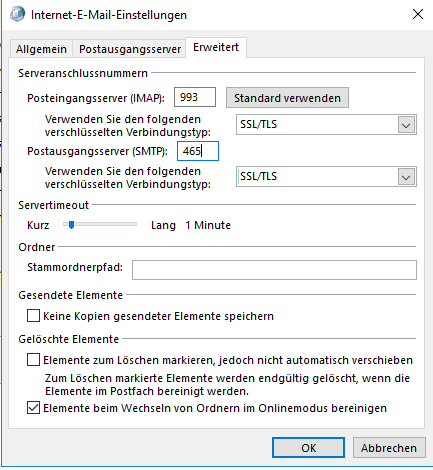Enable Keine Kopien gesendeter Elemente speichern
Screen dimensions: 433x470
click(33, 316)
